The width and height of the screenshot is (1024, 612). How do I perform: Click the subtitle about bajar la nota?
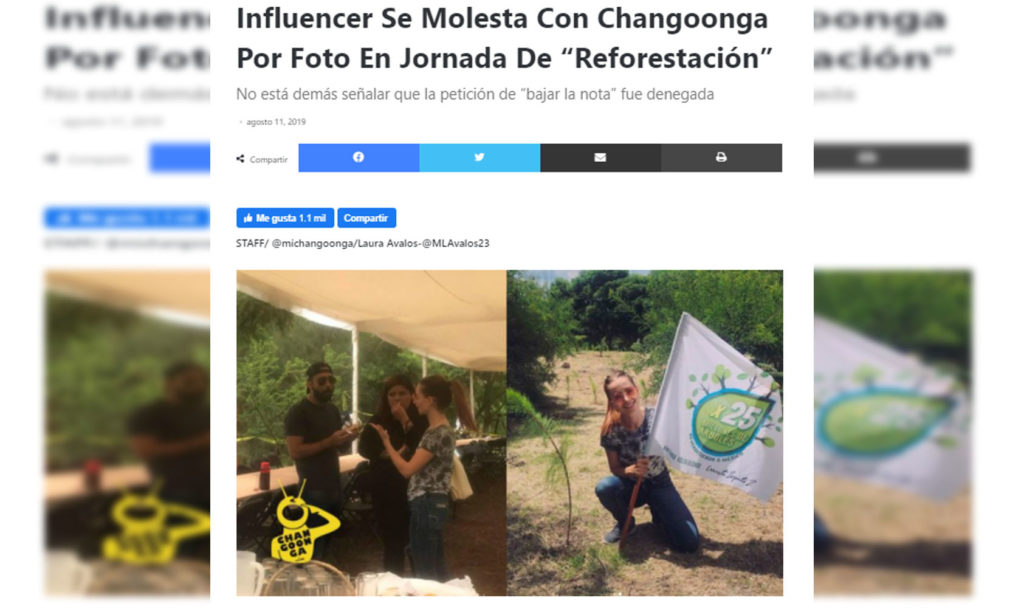tap(475, 94)
